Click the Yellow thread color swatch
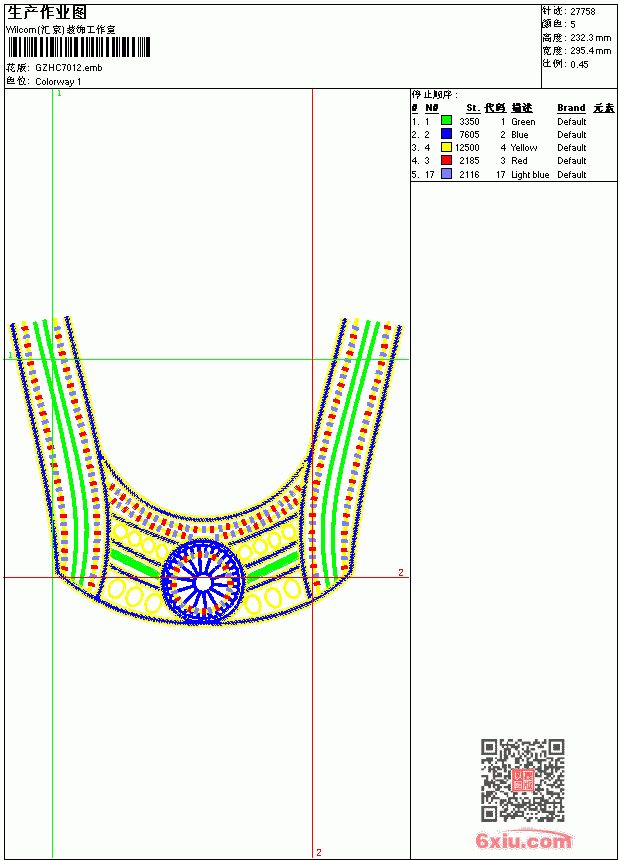The image size is (620, 860). coord(446,147)
